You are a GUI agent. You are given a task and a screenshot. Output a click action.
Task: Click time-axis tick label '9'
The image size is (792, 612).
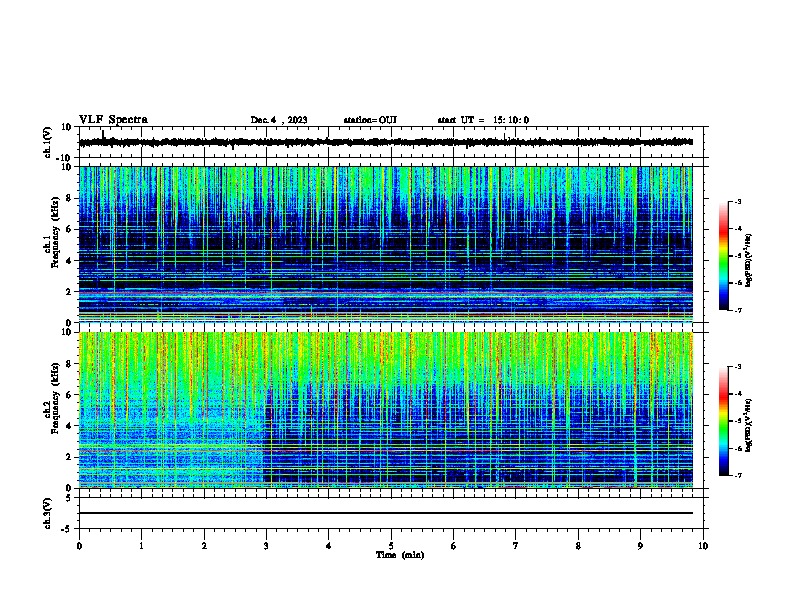[640, 546]
